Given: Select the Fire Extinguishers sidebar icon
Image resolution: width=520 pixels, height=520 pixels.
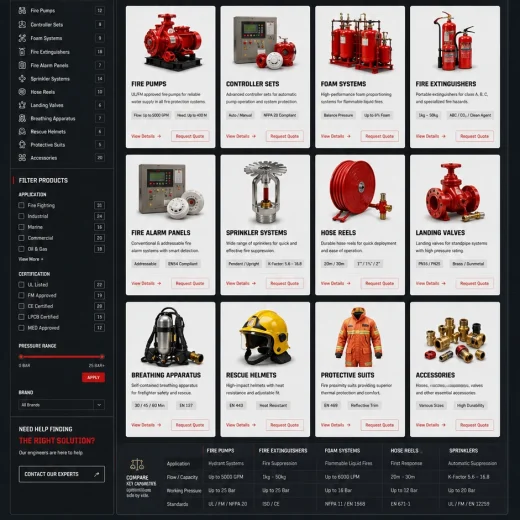Looking at the screenshot, I should coord(22,52).
